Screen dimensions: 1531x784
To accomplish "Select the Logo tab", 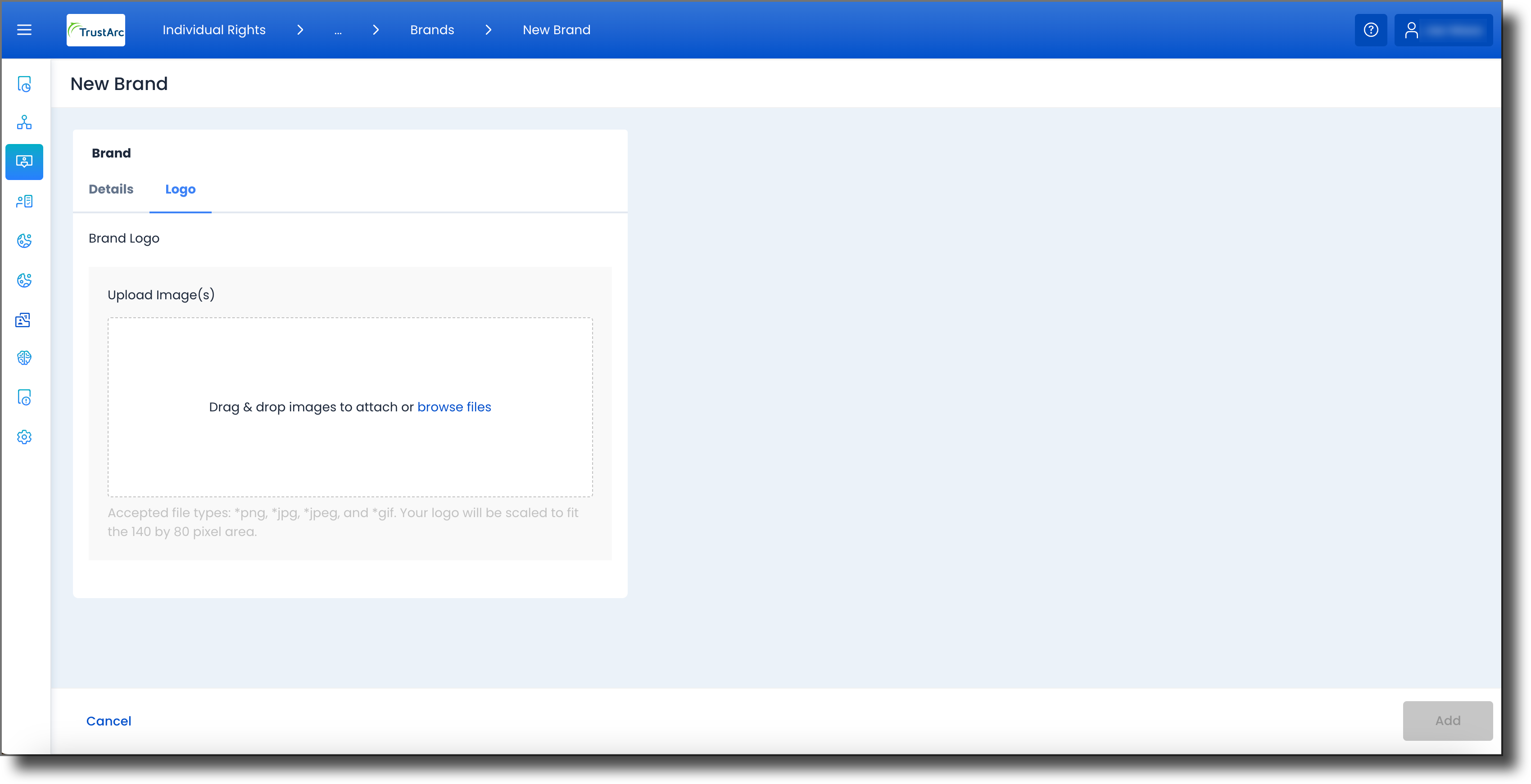I will pos(180,189).
